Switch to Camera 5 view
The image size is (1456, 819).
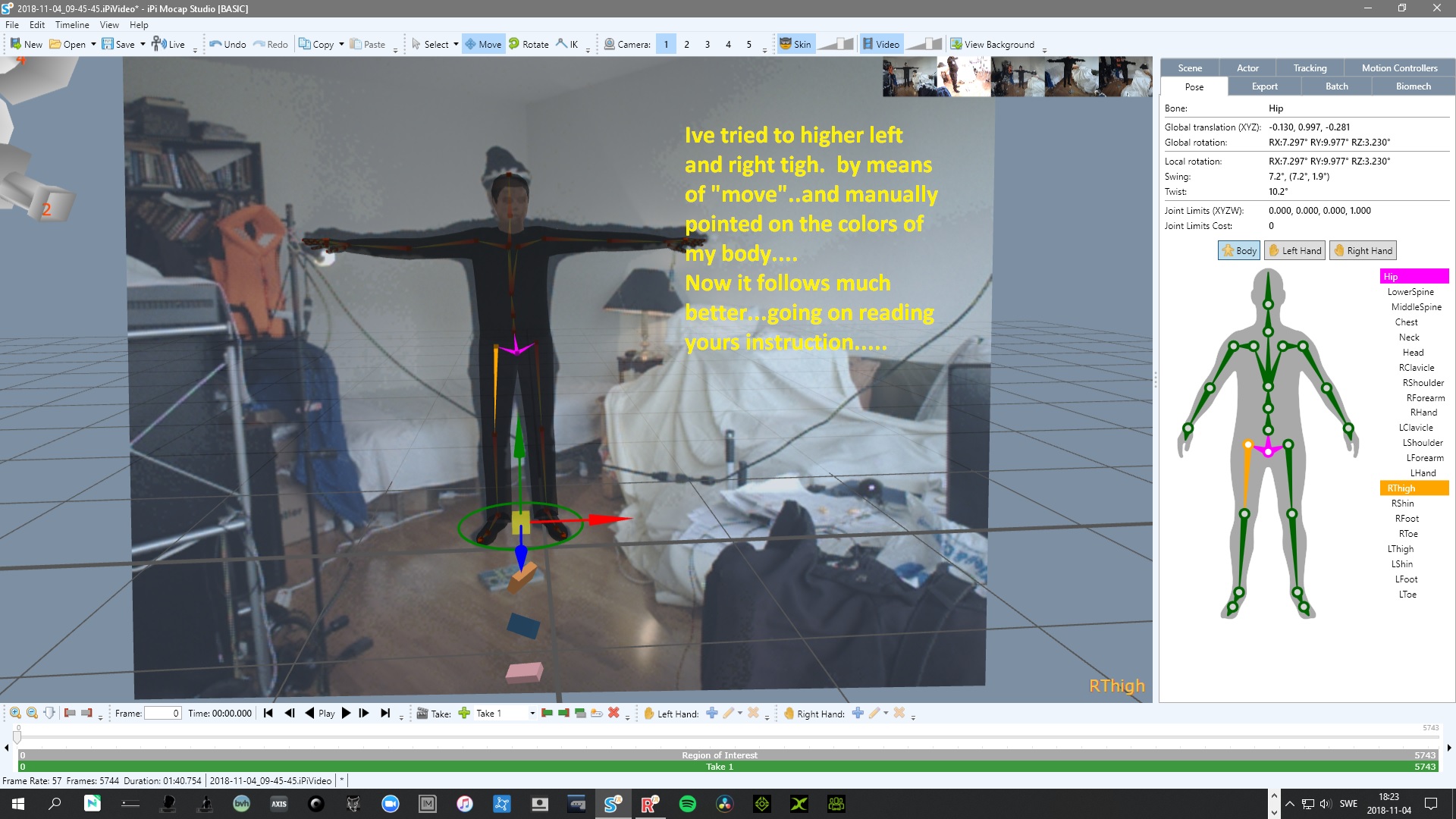(x=749, y=44)
